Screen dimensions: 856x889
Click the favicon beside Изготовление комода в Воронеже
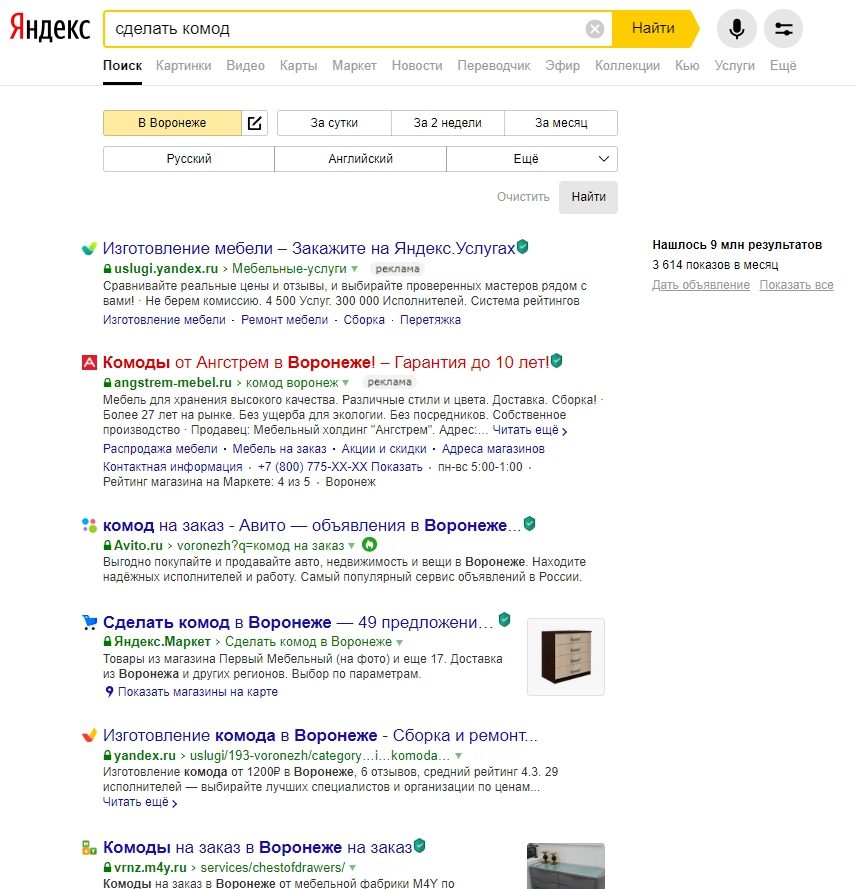point(90,735)
